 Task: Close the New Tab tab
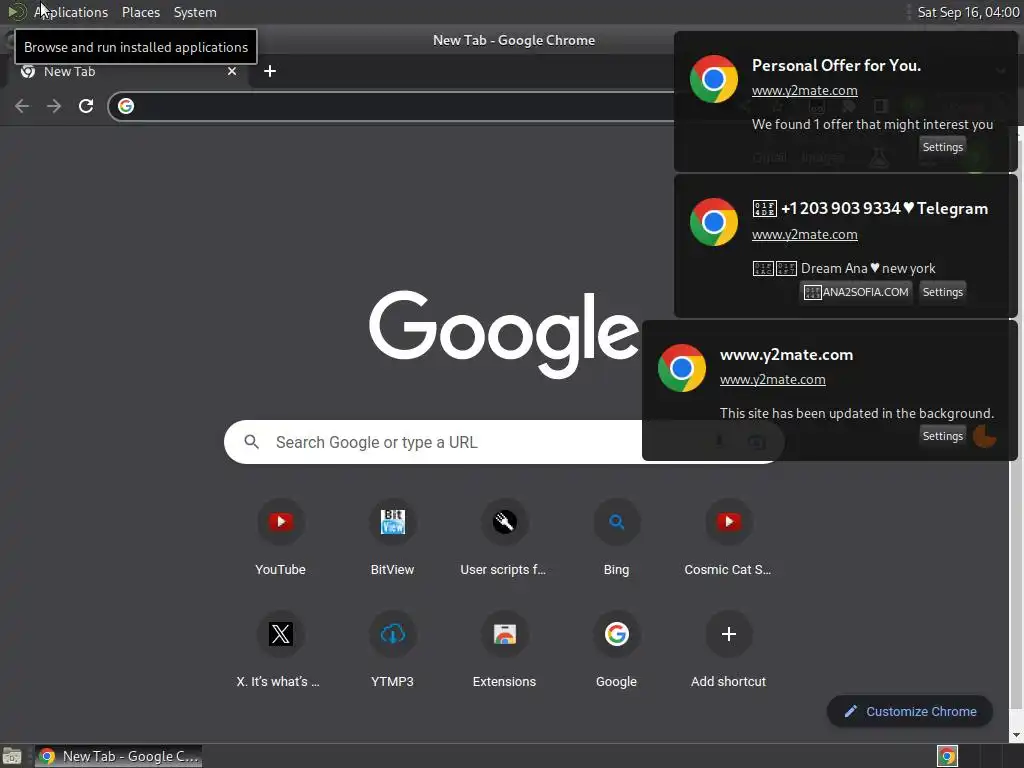[232, 71]
